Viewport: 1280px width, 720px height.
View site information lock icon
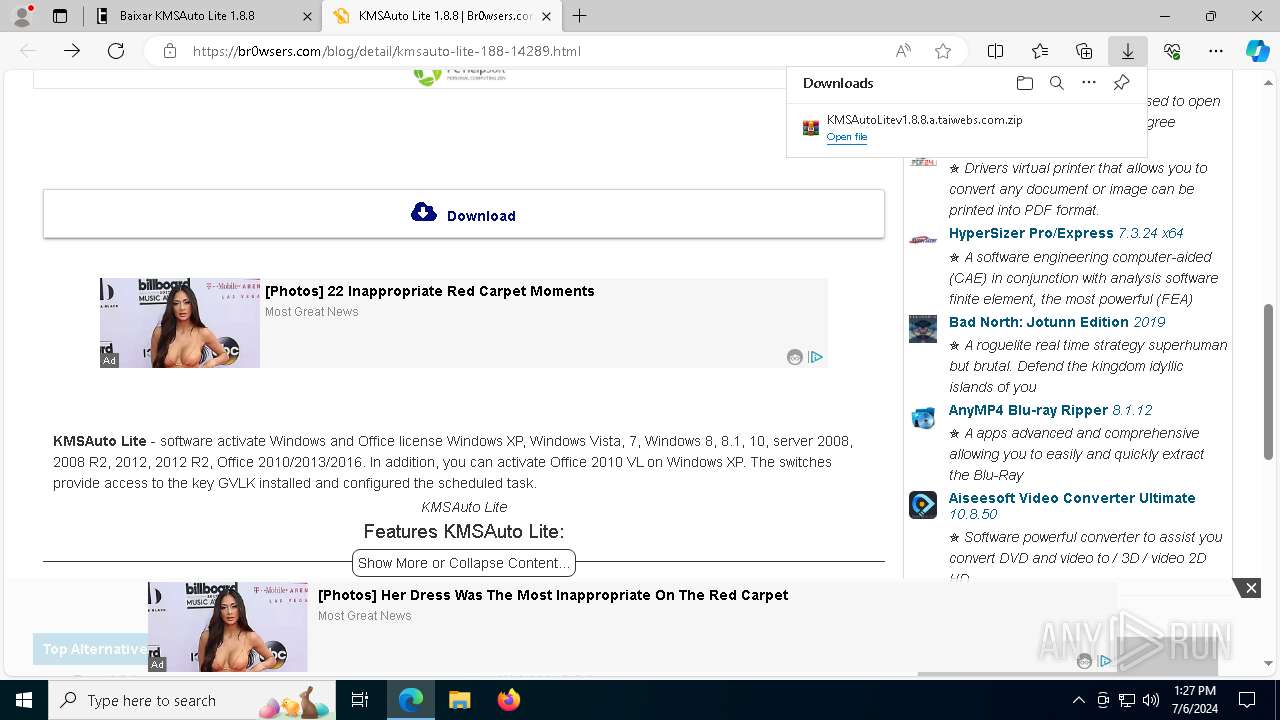click(170, 51)
